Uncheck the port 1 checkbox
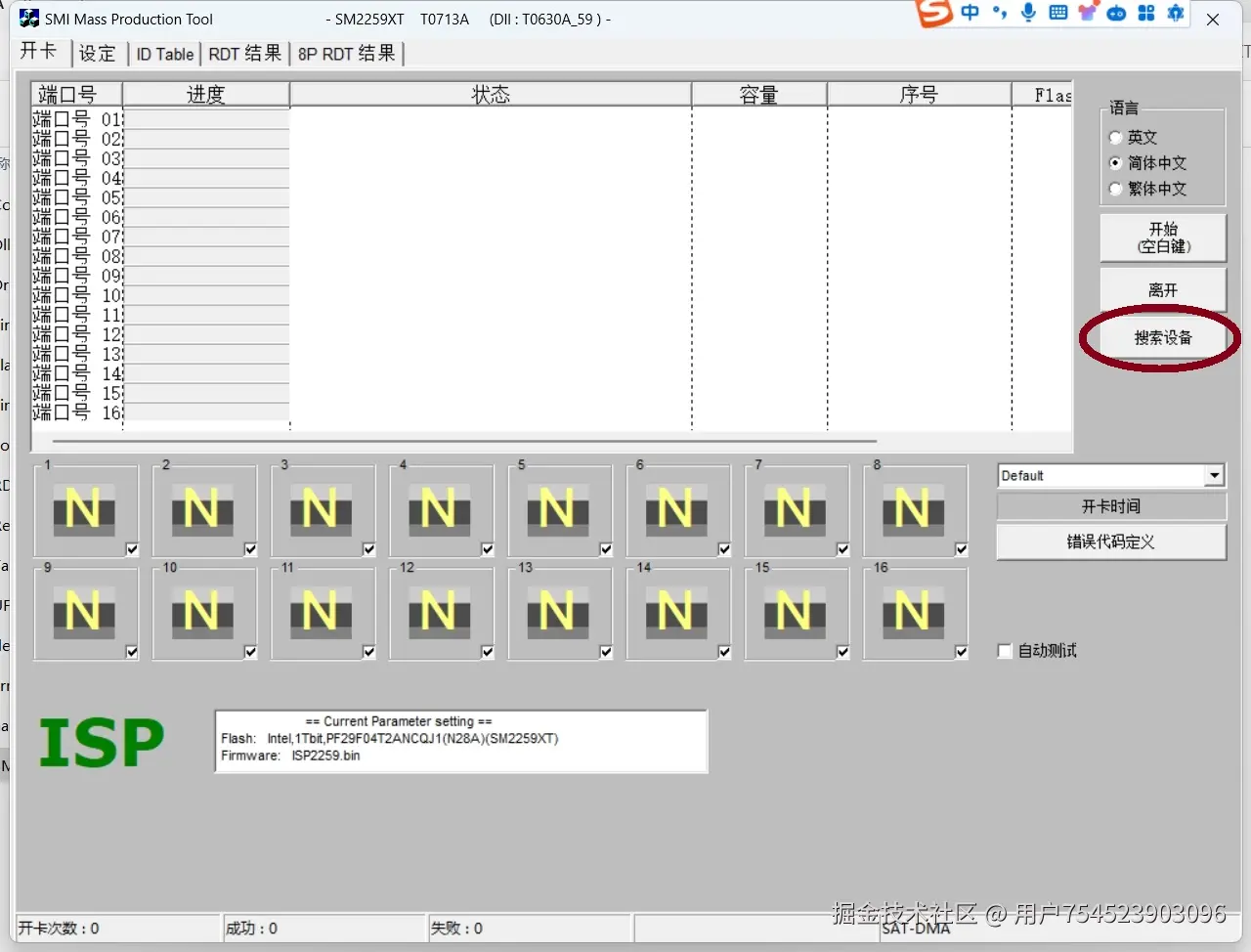 point(132,549)
